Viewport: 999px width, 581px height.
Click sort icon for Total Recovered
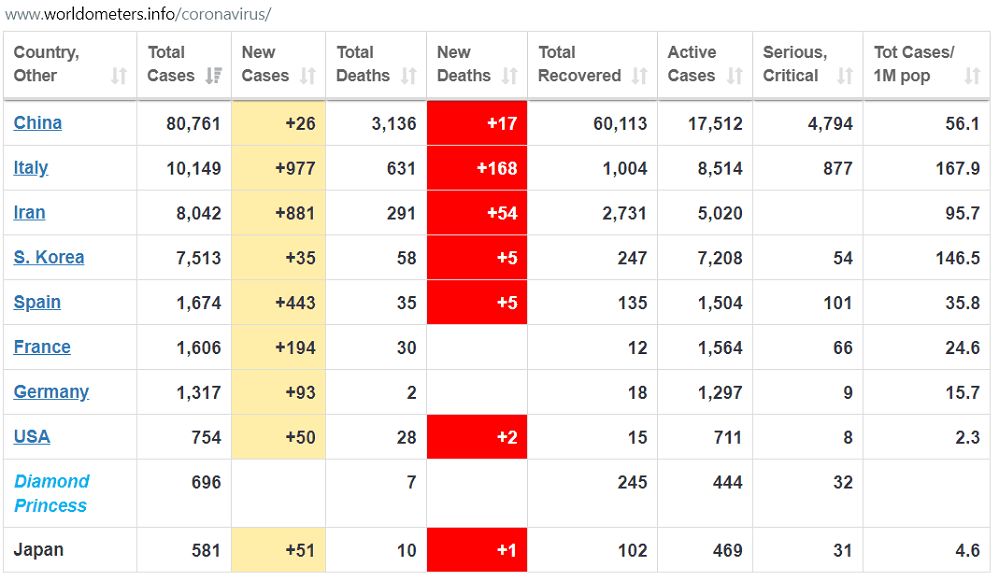point(640,76)
